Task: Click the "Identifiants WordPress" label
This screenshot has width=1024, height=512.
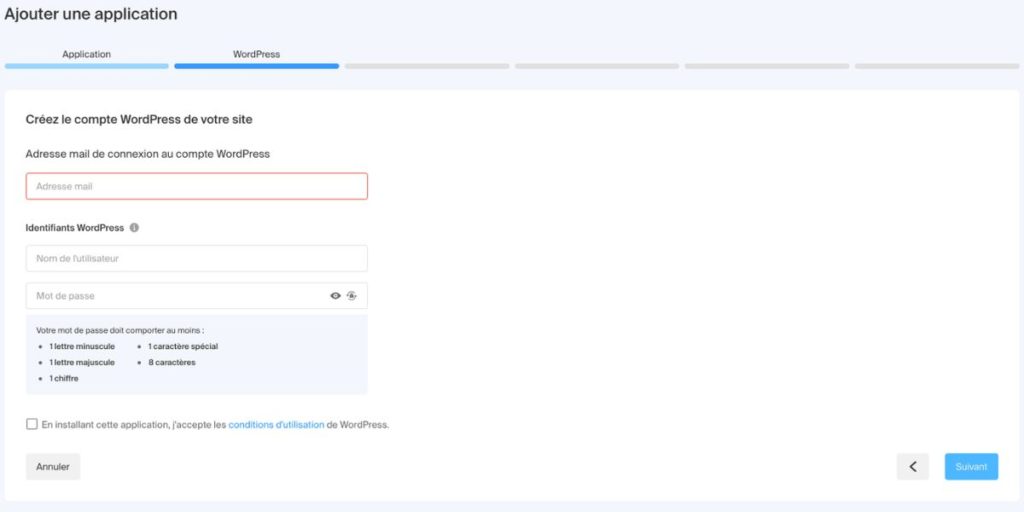Action: point(74,228)
